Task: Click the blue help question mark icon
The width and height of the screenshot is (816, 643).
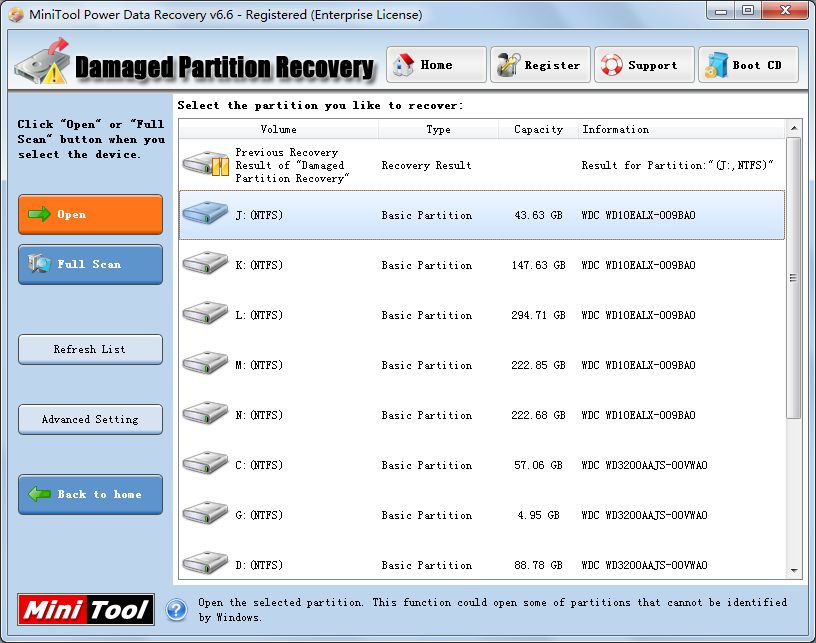Action: coord(176,609)
